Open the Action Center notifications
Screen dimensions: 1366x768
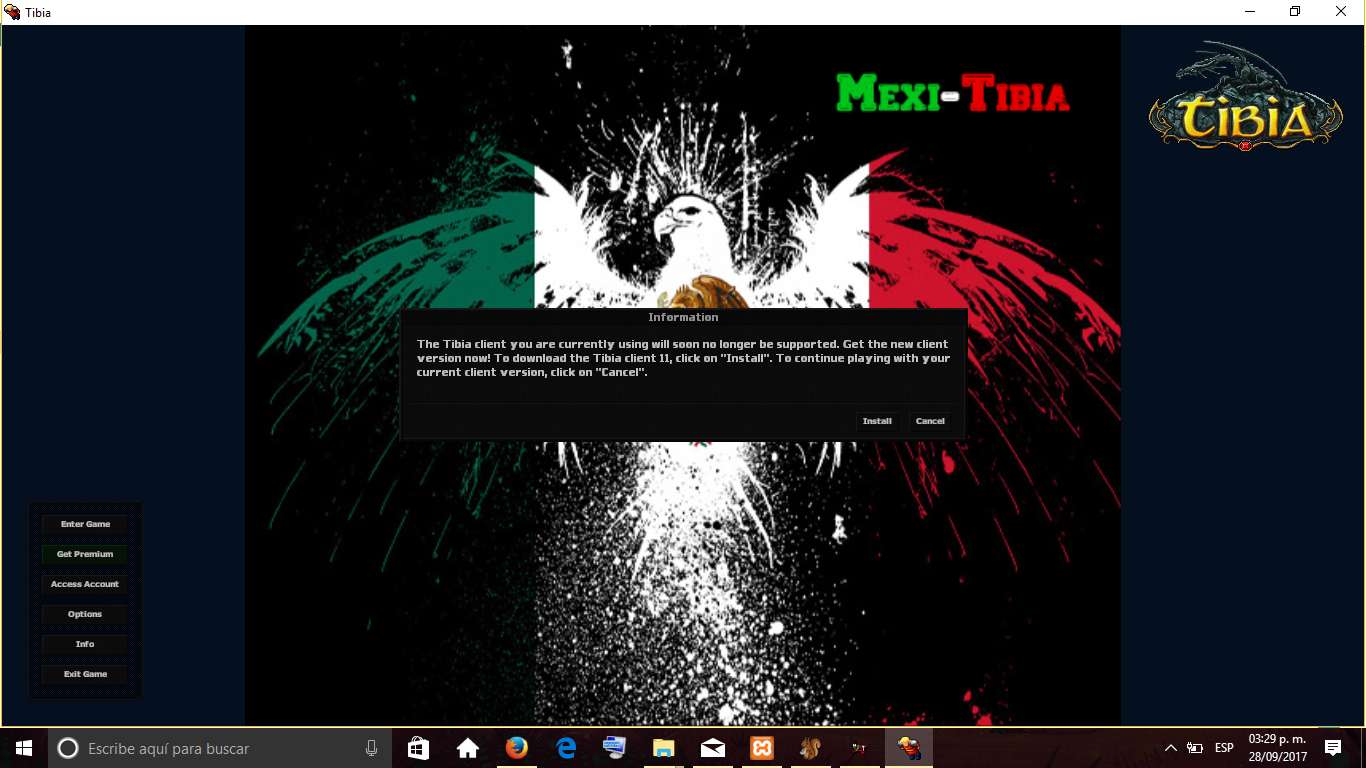(1332, 748)
